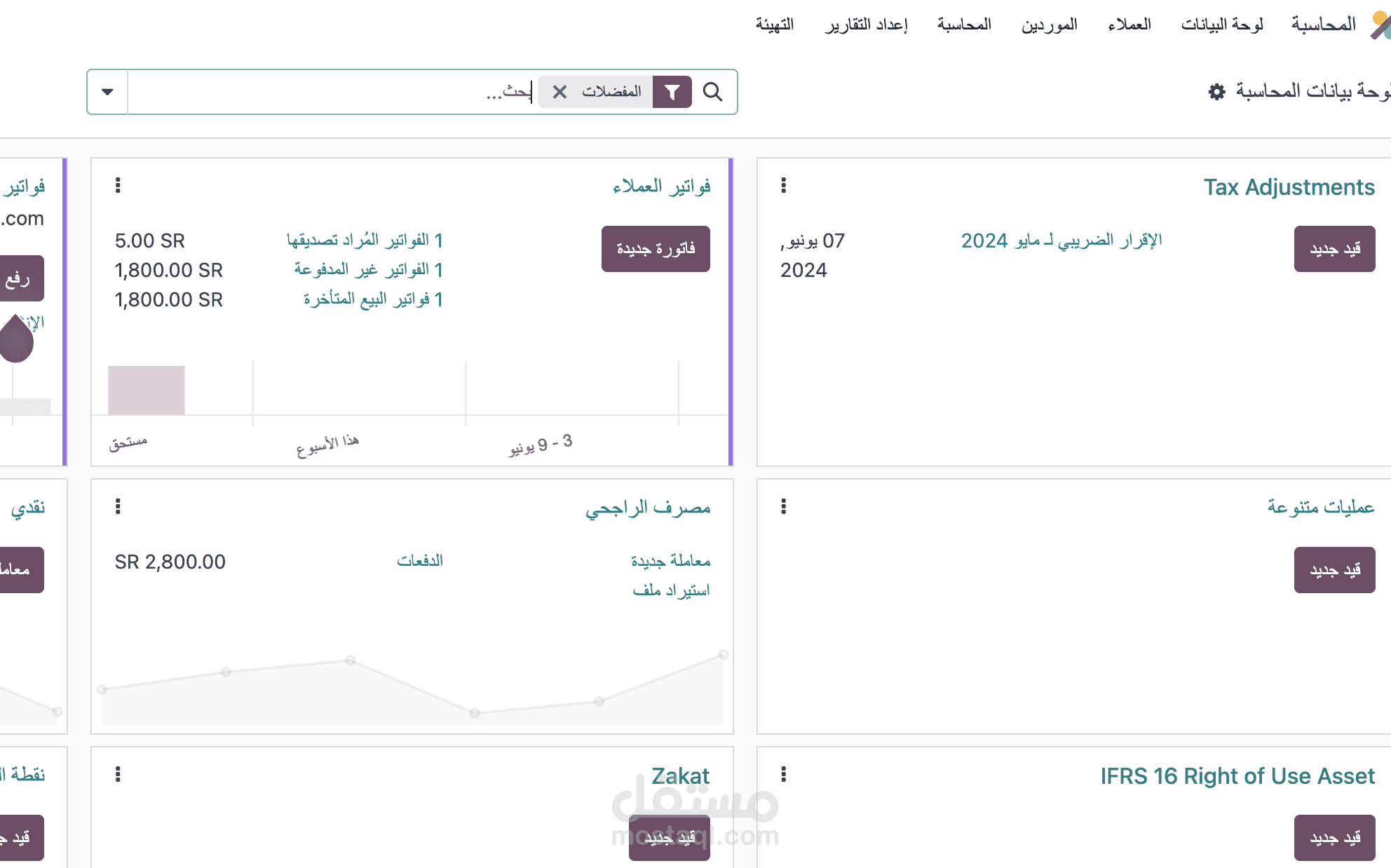Open the التهيئة menu
1391x868 pixels.
(774, 25)
